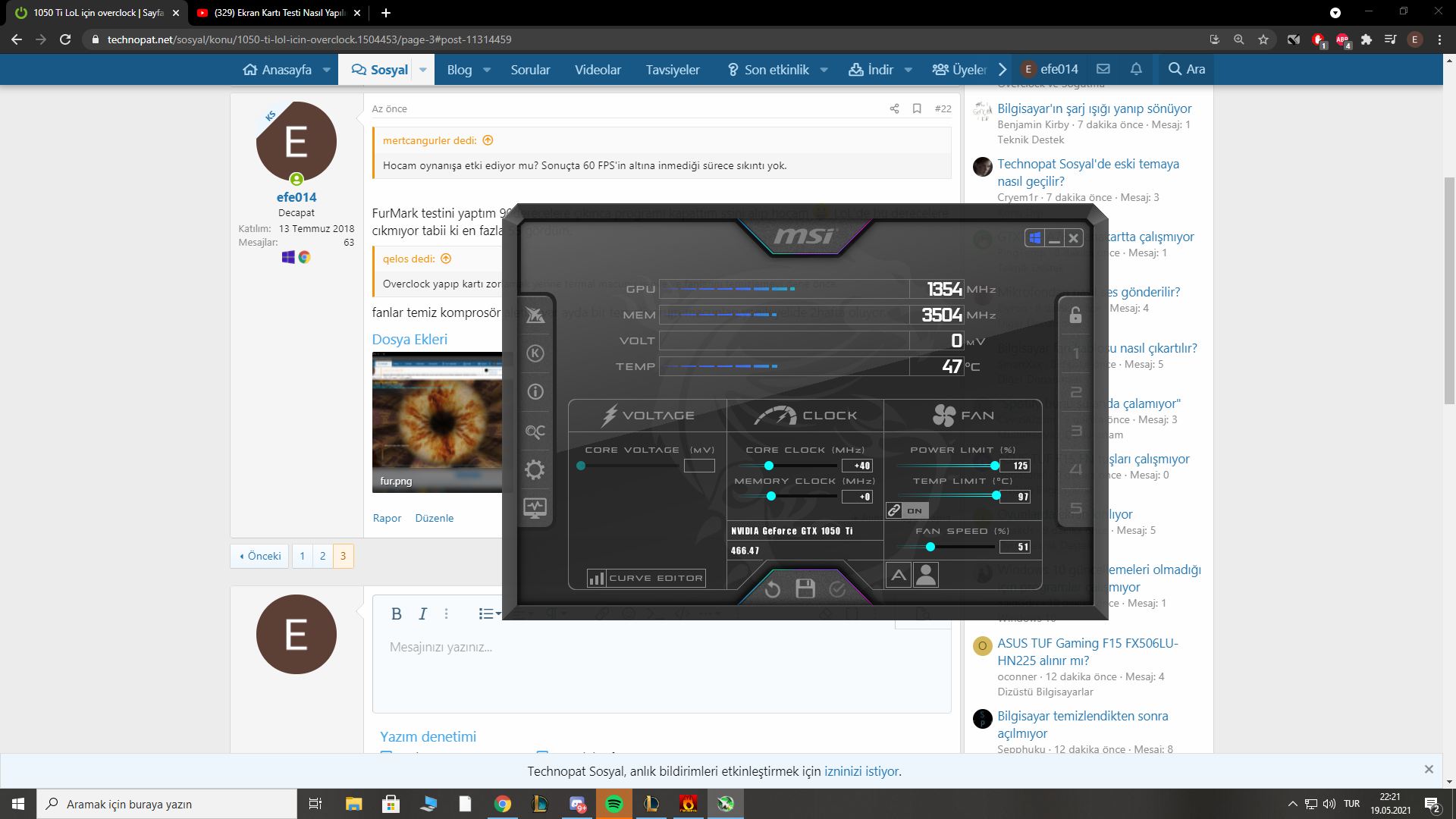
Task: Open hardware monitor icon in Afterburner
Action: pos(535,508)
